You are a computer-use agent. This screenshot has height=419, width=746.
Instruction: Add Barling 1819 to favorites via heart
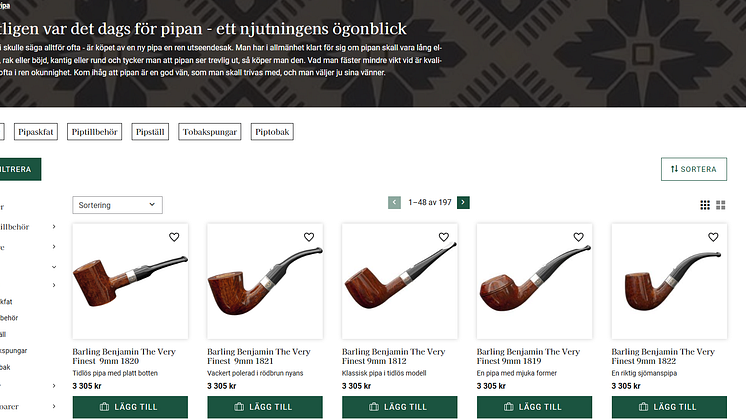578,237
